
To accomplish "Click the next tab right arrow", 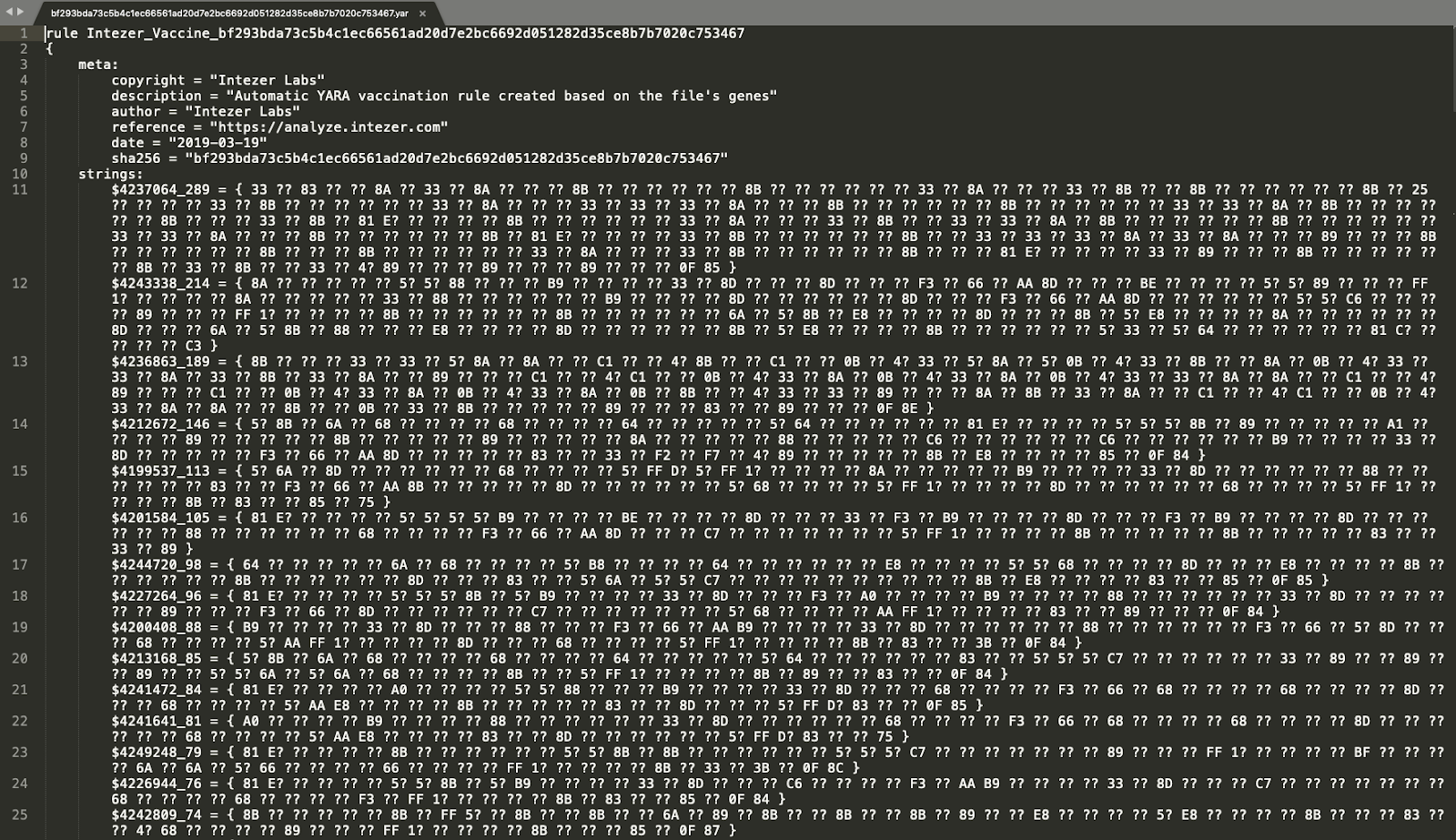I will pos(20,12).
